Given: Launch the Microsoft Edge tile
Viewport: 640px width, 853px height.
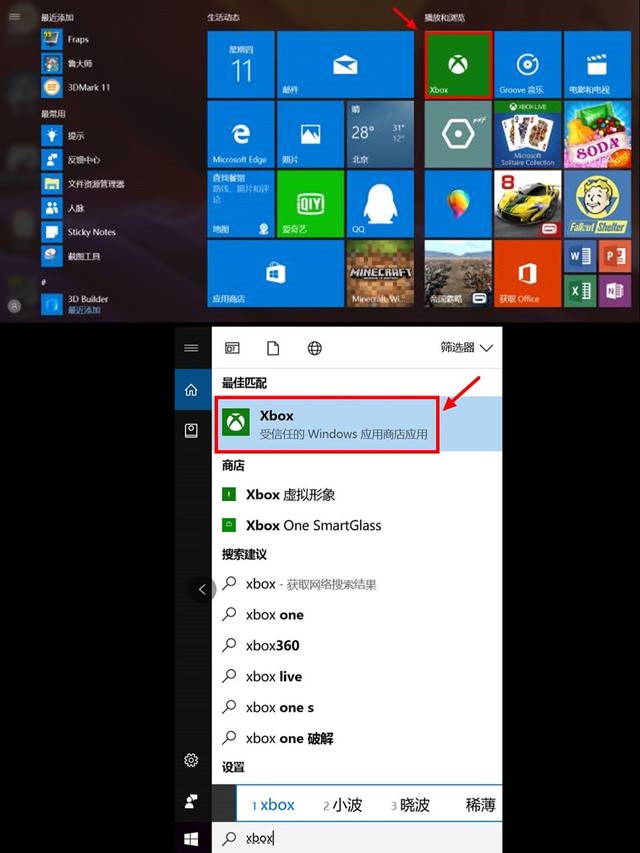Looking at the screenshot, I should tap(241, 134).
